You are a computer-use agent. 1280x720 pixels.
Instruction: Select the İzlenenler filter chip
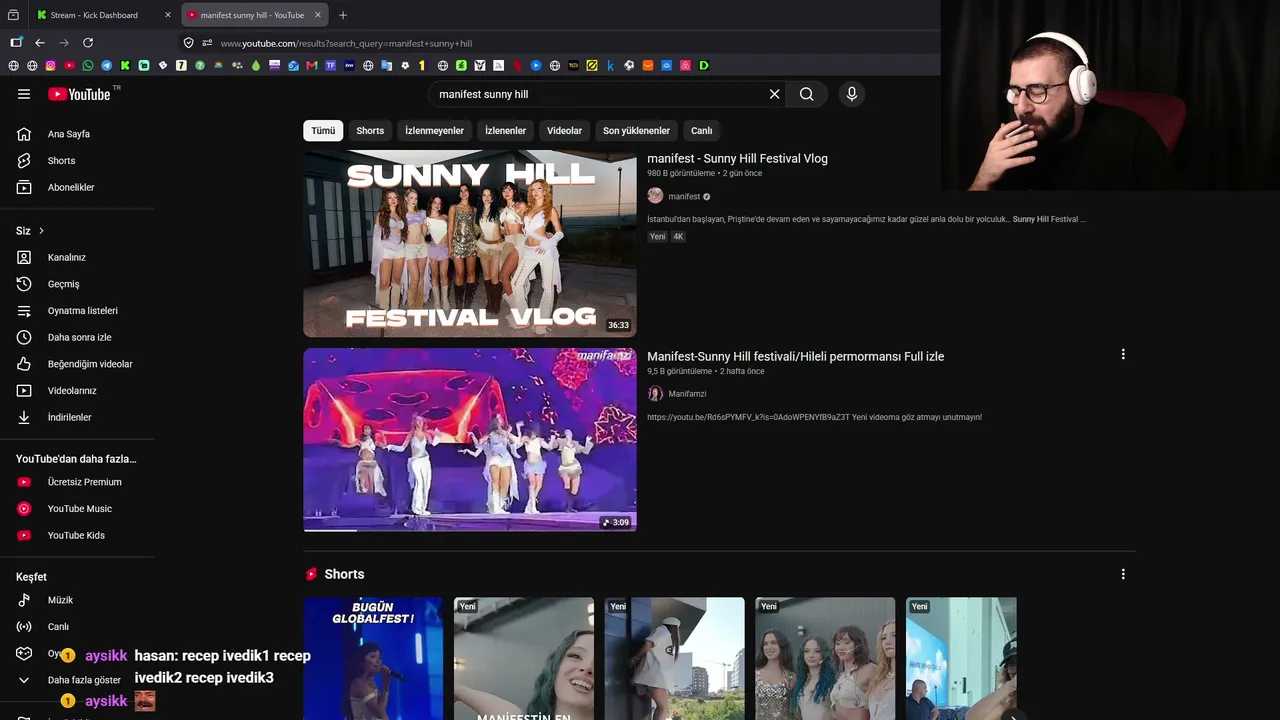505,131
